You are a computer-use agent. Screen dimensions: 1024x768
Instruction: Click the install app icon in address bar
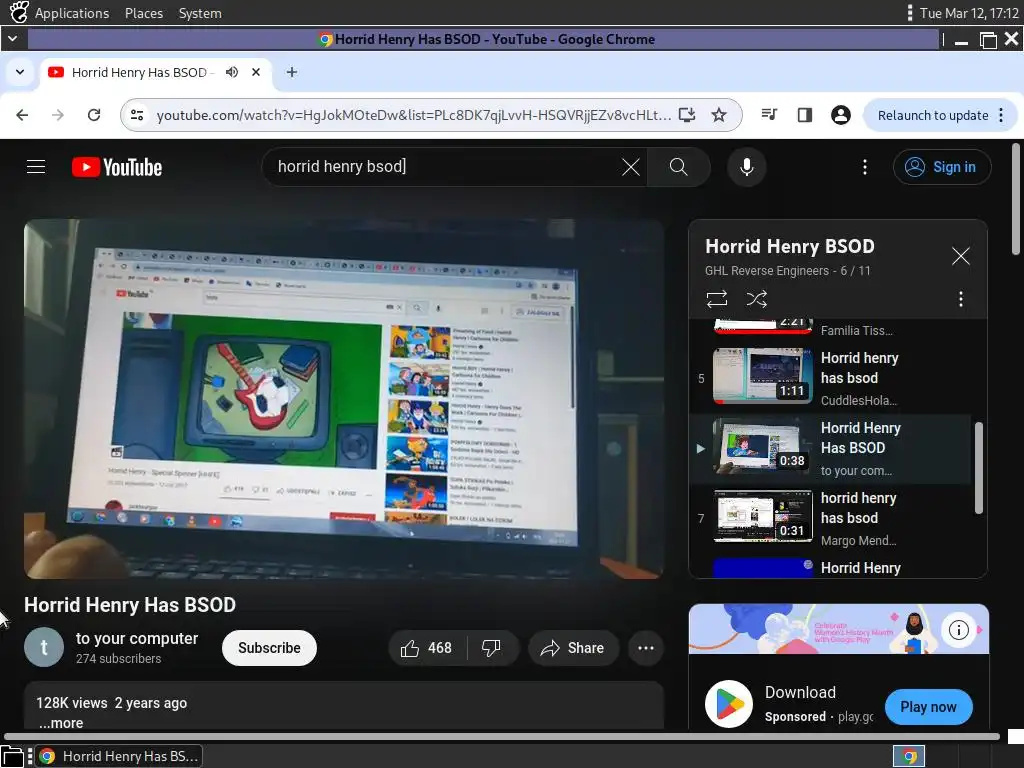(686, 115)
